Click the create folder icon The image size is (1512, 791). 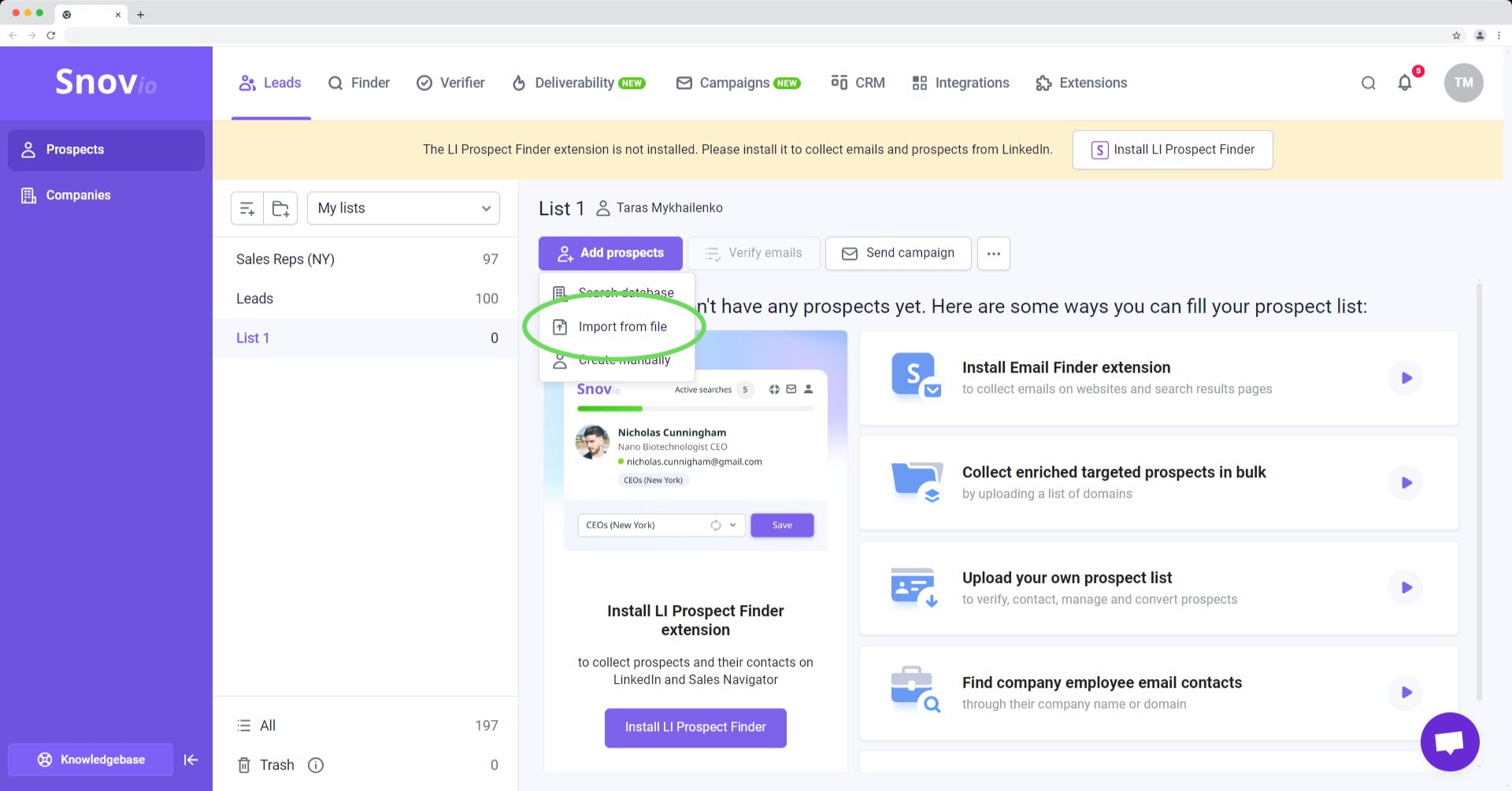[x=280, y=209]
